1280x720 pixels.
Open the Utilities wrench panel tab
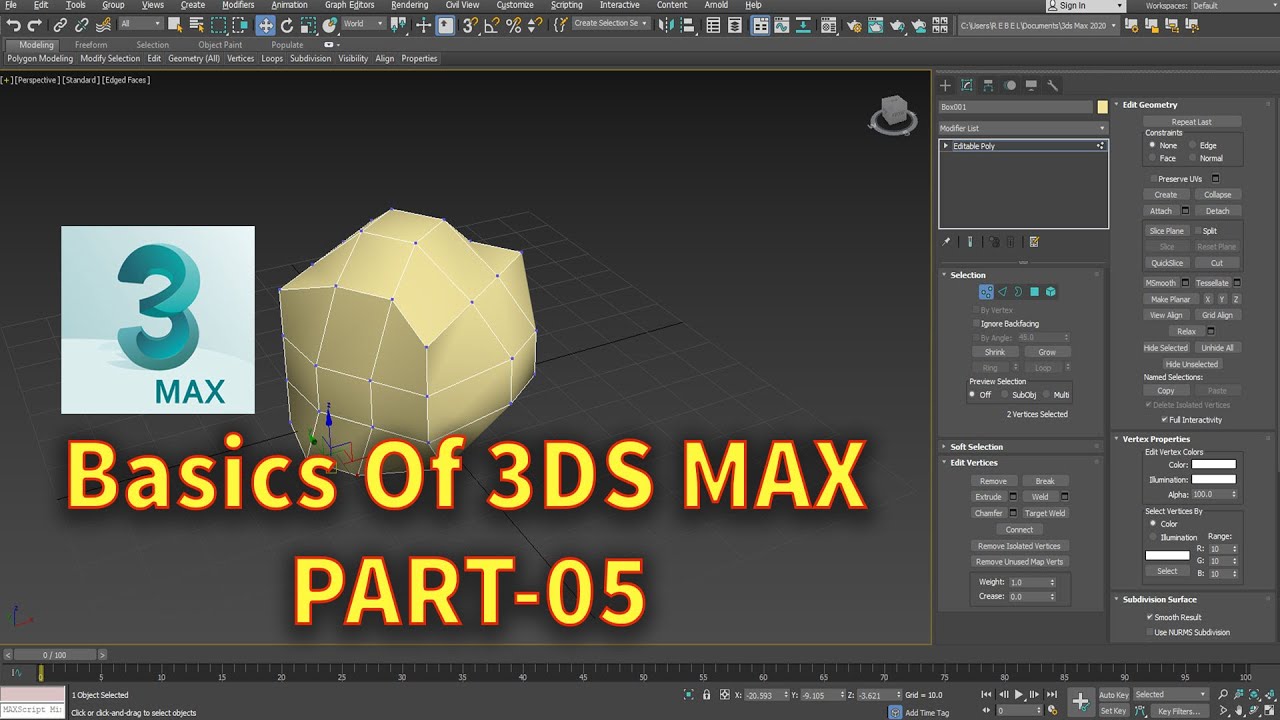[1053, 85]
